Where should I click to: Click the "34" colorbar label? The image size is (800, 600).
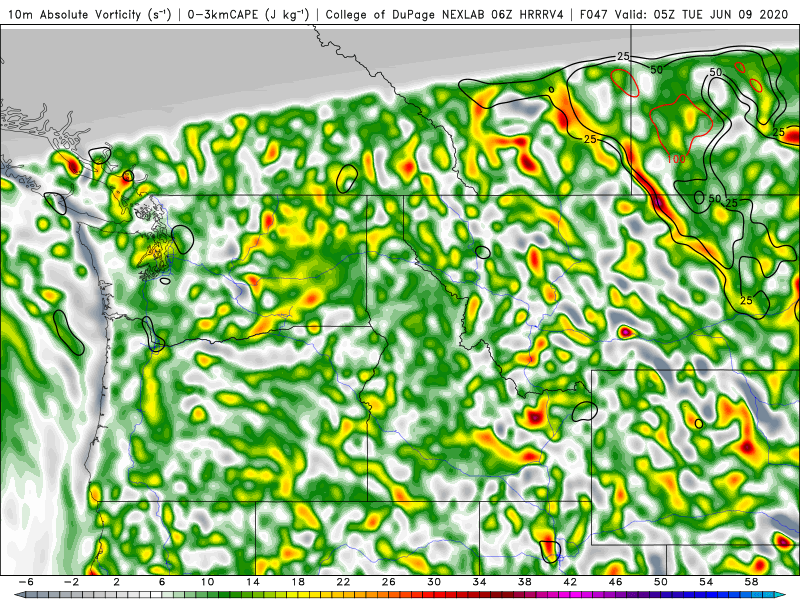479,582
